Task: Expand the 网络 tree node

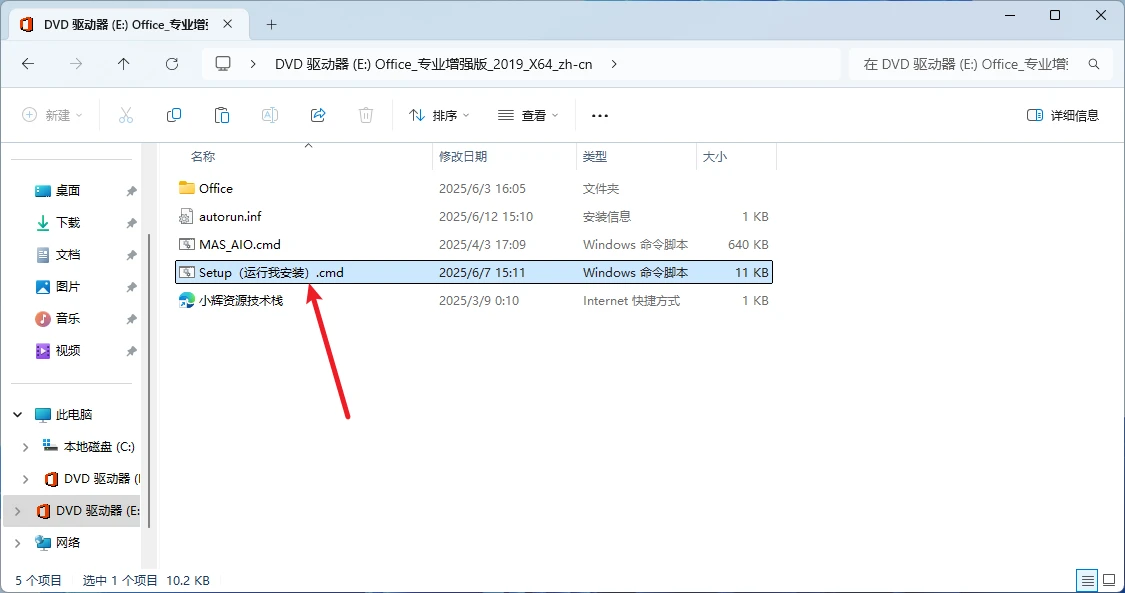Action: [x=18, y=543]
